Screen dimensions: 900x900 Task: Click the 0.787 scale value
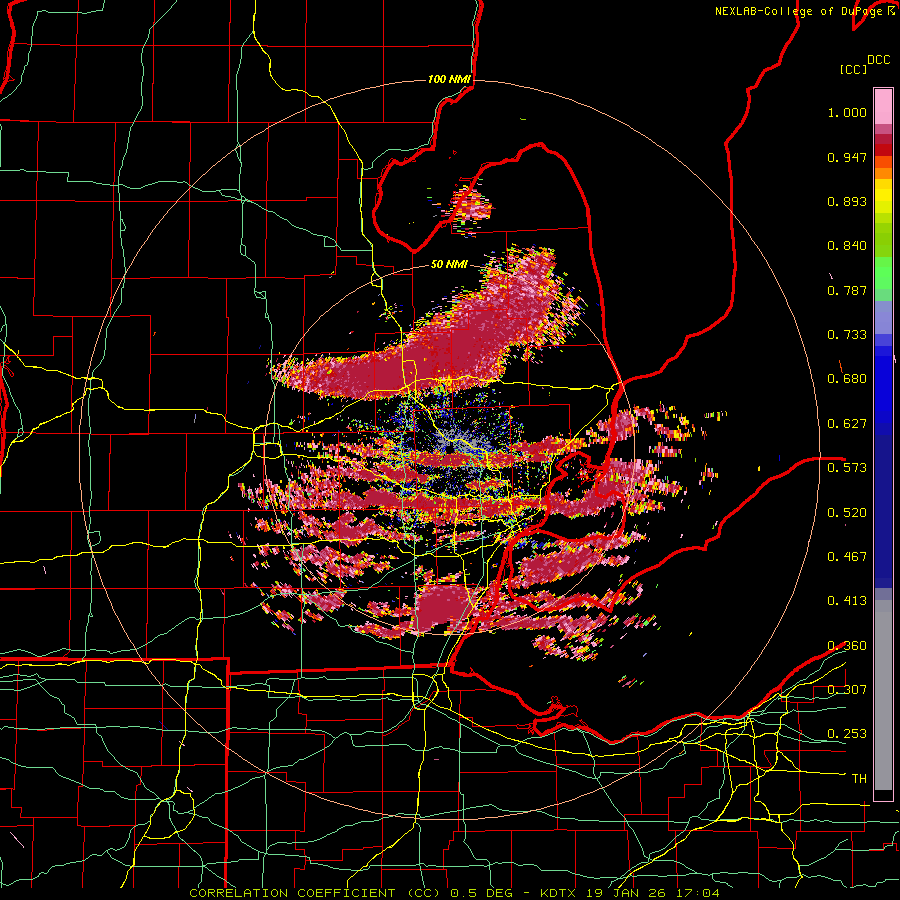[x=847, y=290]
